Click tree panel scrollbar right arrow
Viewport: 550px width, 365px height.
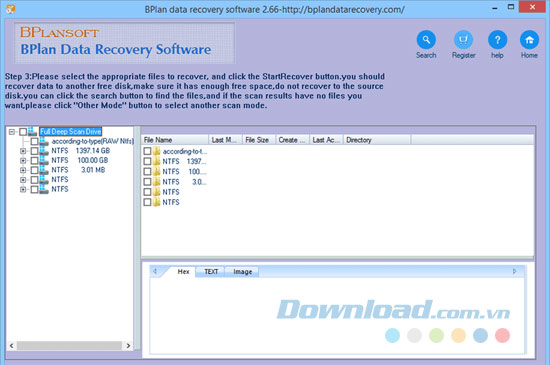coord(128,346)
